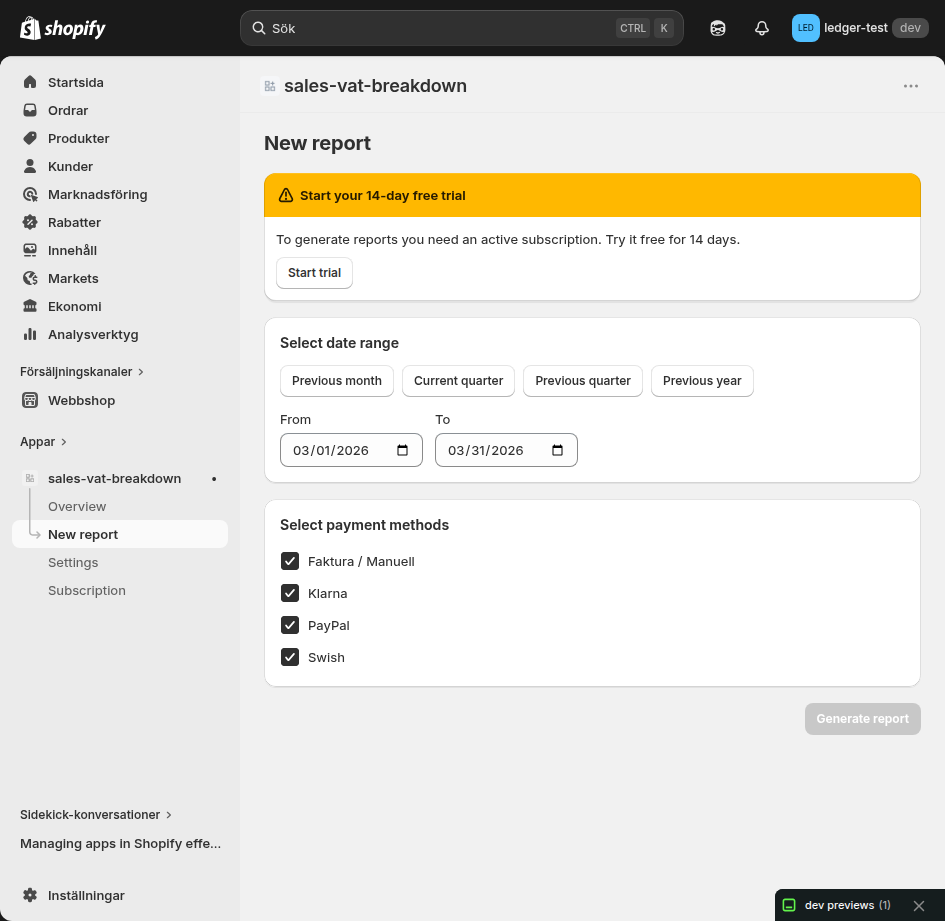This screenshot has height=921, width=945.
Task: Click the Marknadsföring megaphone icon
Action: pos(30,194)
